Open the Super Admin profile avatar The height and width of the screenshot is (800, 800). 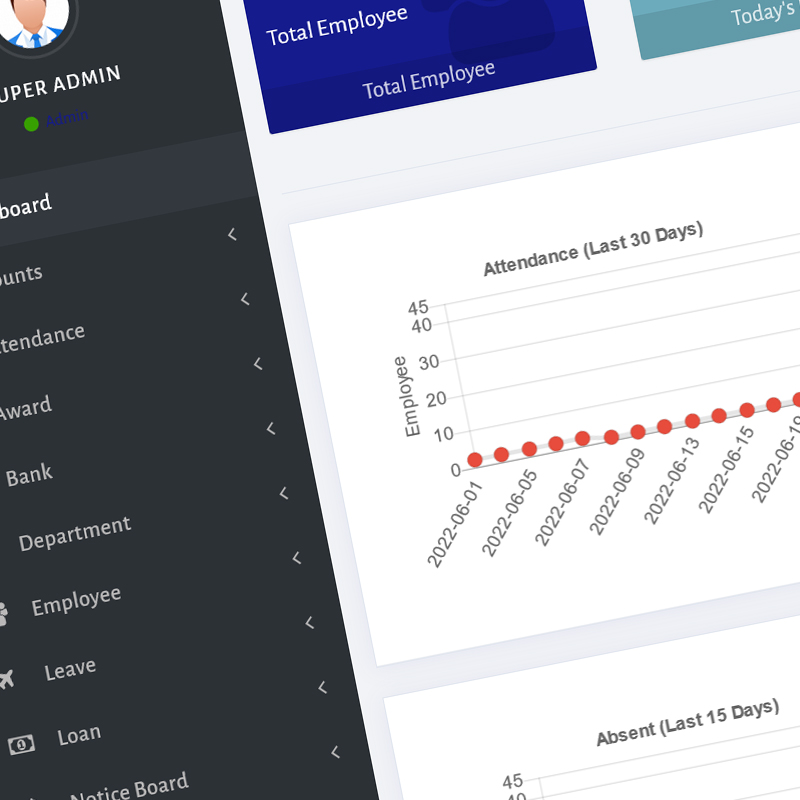tap(32, 18)
